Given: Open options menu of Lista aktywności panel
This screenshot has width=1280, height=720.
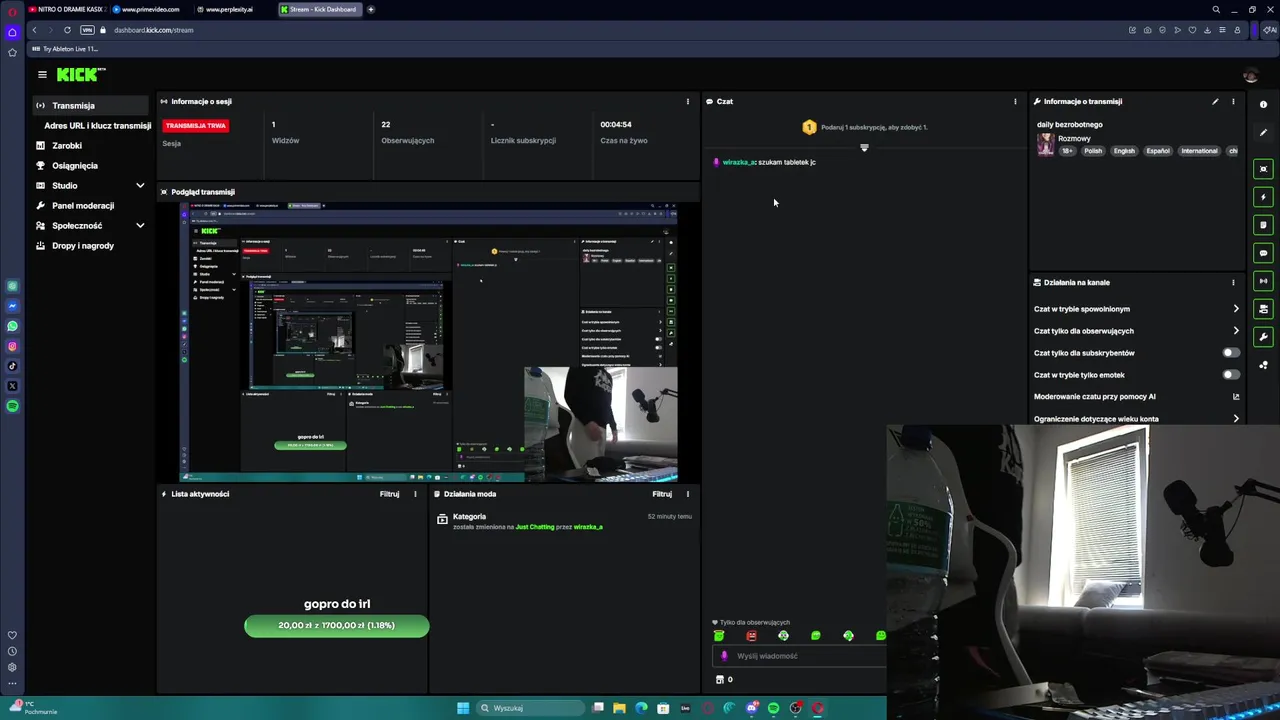Looking at the screenshot, I should pos(415,494).
